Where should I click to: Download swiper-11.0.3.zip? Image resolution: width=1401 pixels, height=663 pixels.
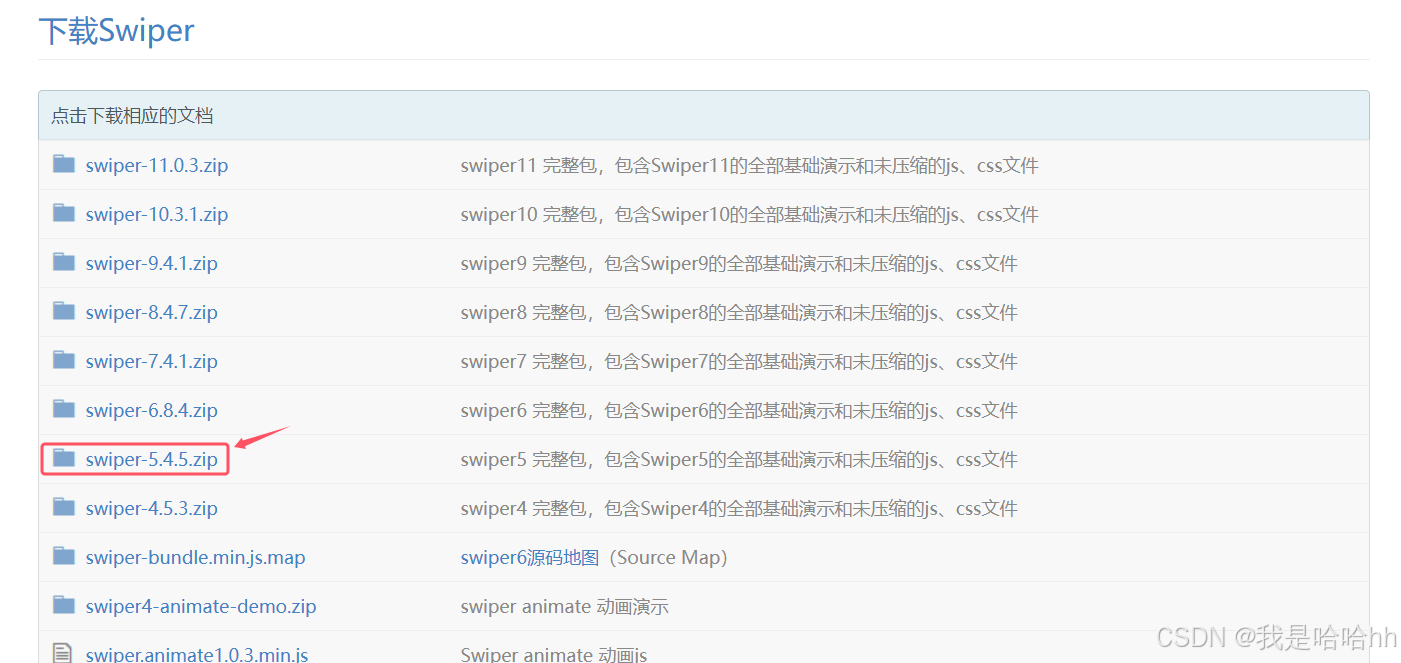tap(157, 166)
